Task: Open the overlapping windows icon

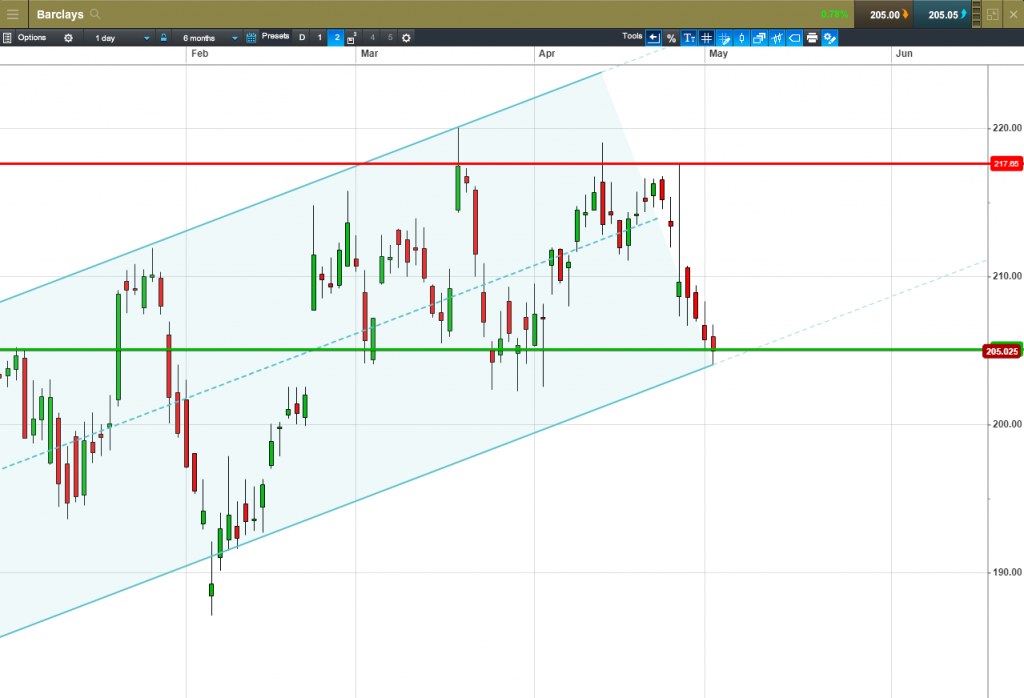Action: point(759,38)
